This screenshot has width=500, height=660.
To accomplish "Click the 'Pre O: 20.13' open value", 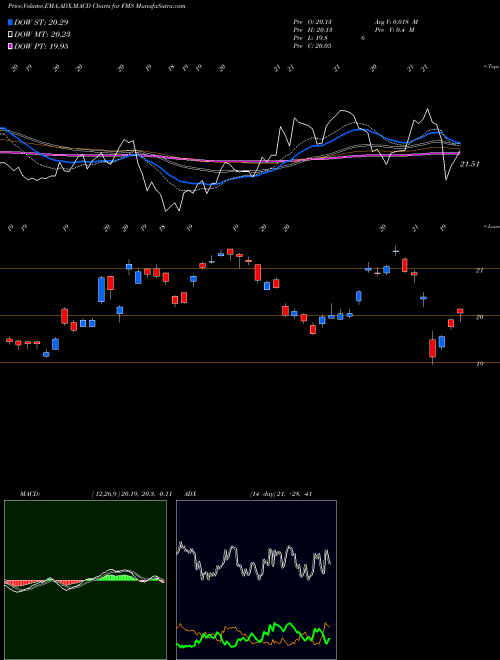I will click(x=312, y=22).
